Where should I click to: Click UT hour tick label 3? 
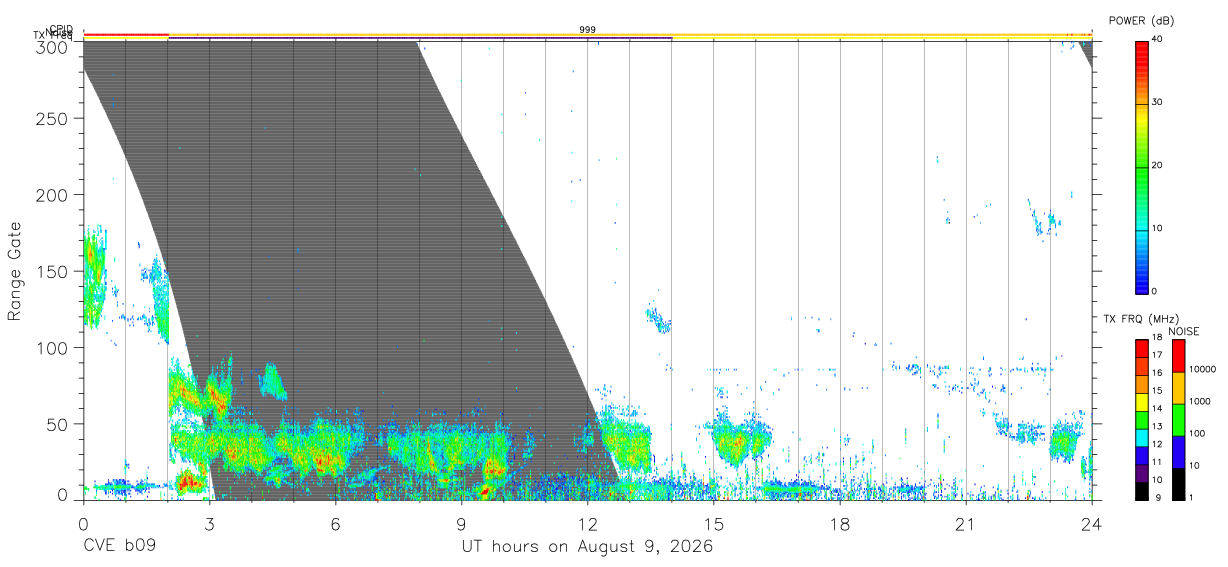[x=209, y=524]
